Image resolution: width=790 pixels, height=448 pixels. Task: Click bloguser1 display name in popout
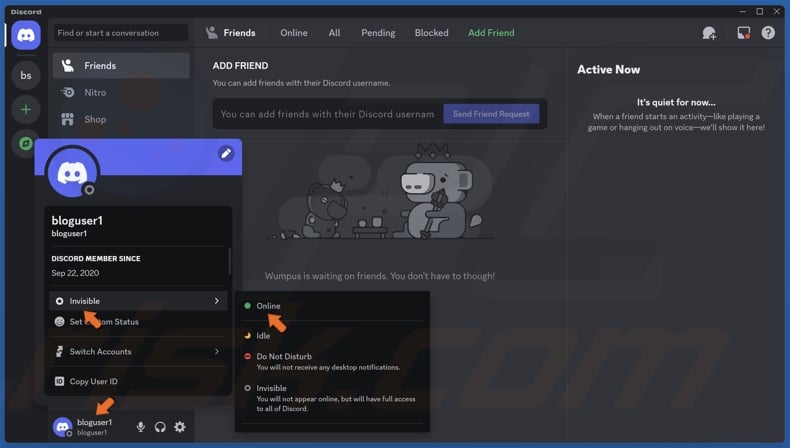click(77, 220)
